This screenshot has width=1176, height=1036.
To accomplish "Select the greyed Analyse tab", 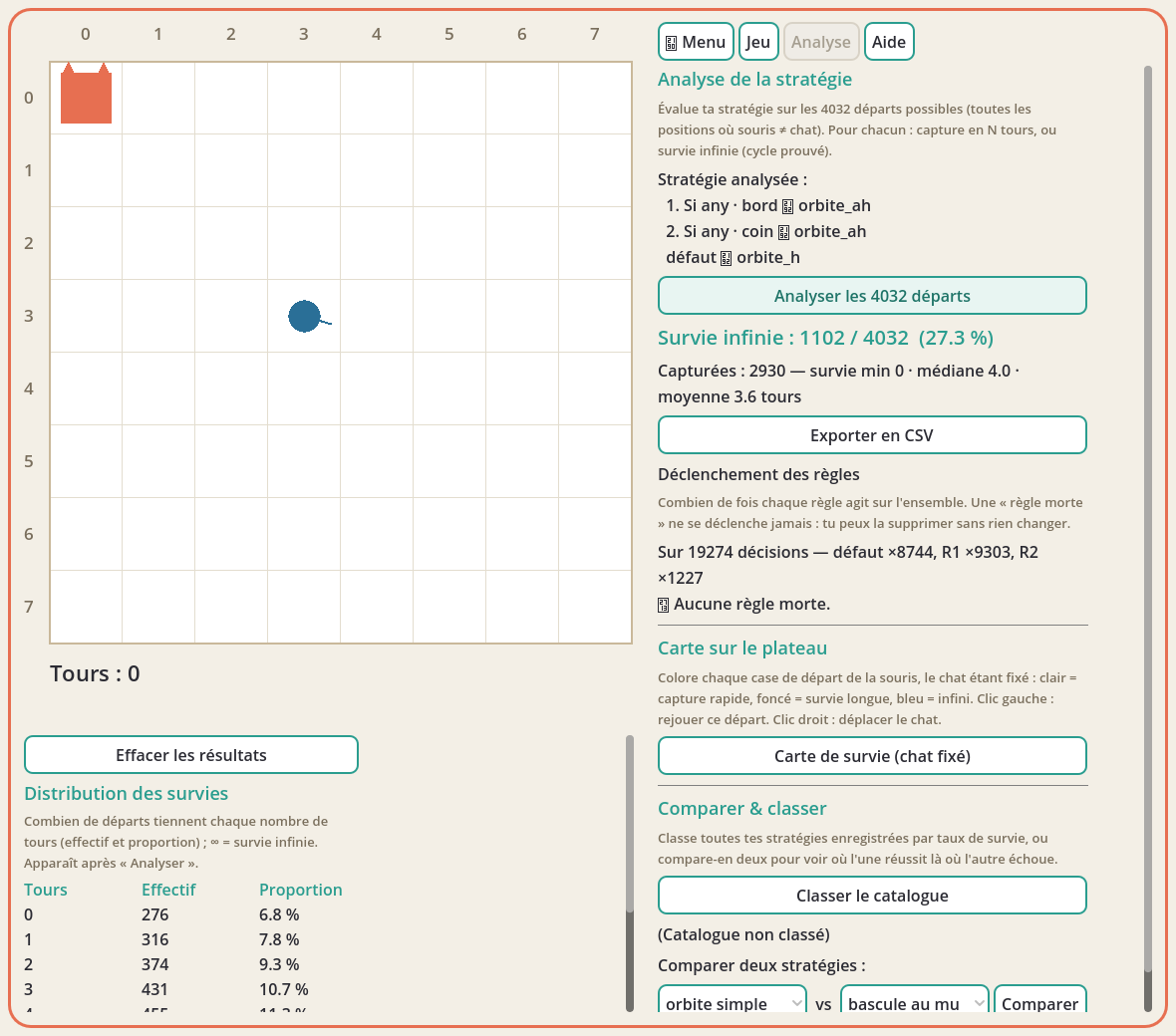I will click(x=820, y=42).
